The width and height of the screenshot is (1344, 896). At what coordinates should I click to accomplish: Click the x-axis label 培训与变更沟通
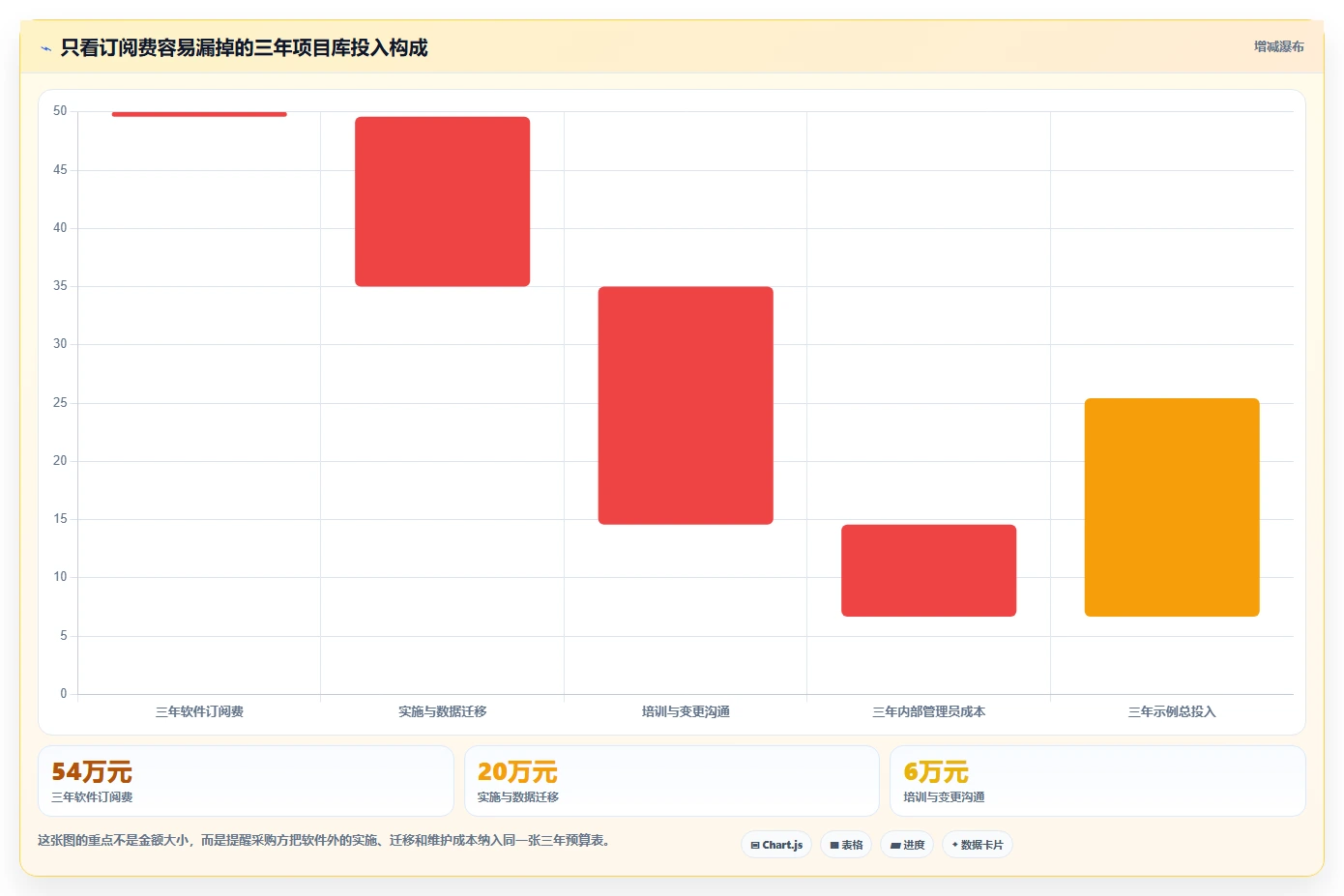pos(686,711)
